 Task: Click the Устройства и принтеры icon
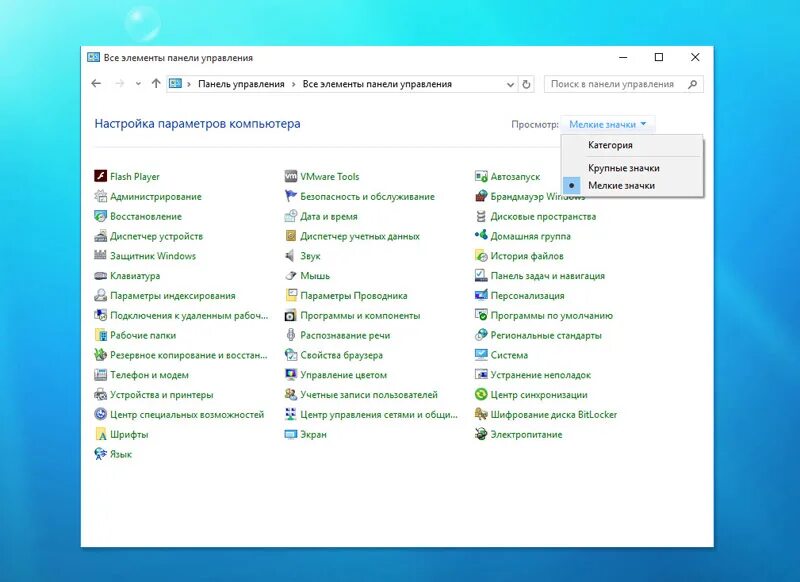(x=101, y=395)
